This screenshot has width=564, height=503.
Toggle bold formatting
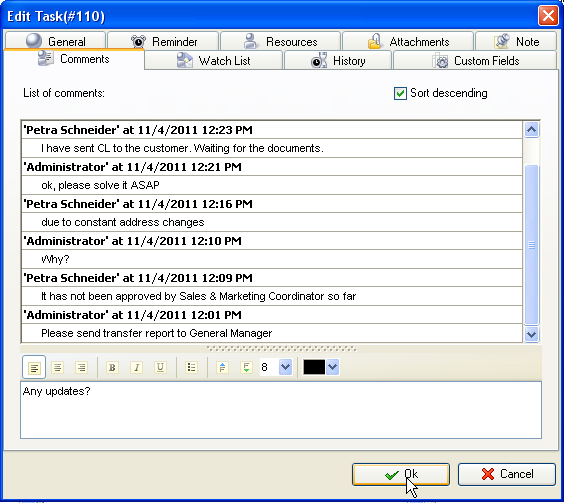pos(112,367)
